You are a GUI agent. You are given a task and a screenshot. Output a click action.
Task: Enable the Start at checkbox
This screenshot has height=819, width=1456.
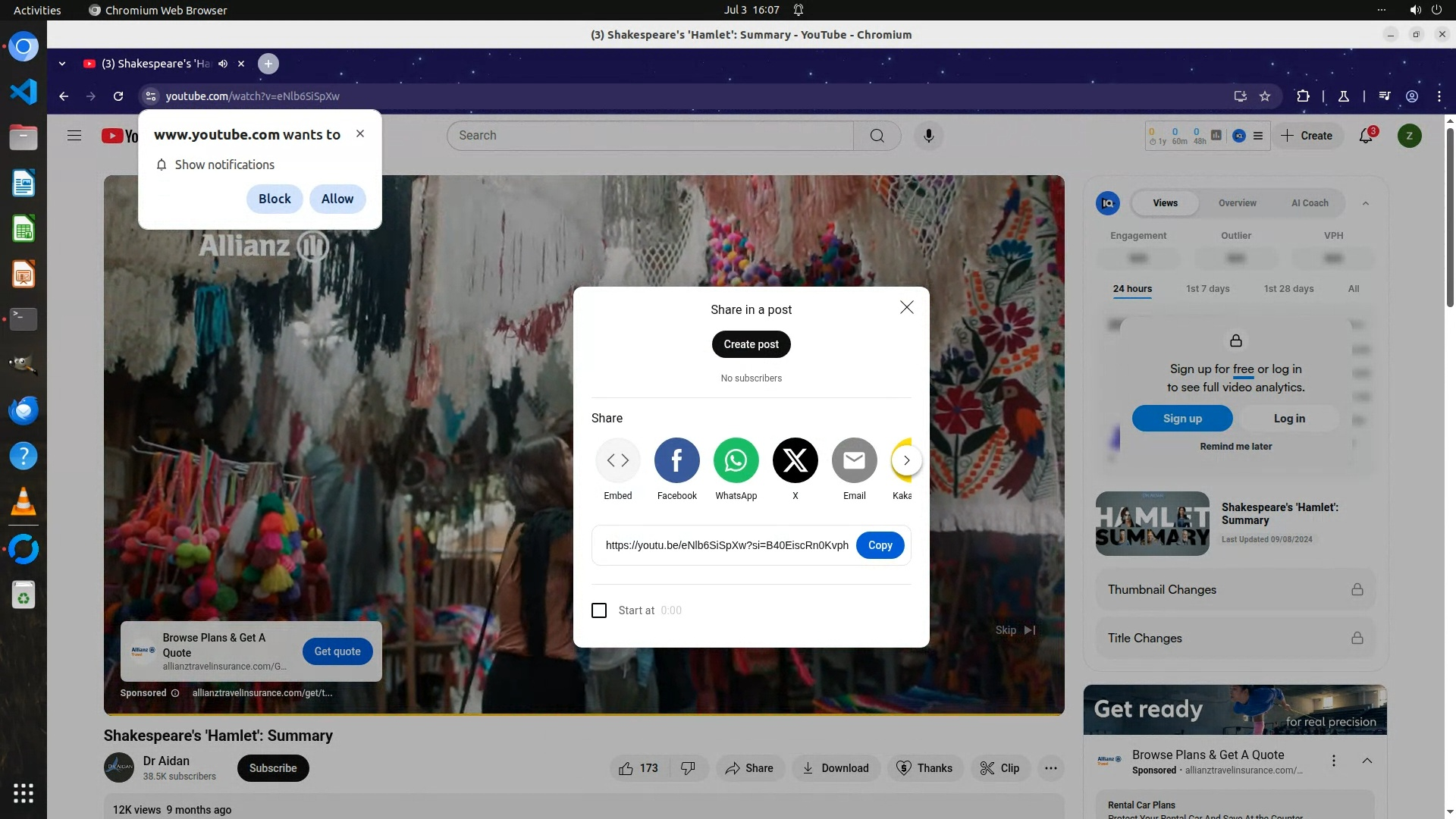pyautogui.click(x=599, y=610)
